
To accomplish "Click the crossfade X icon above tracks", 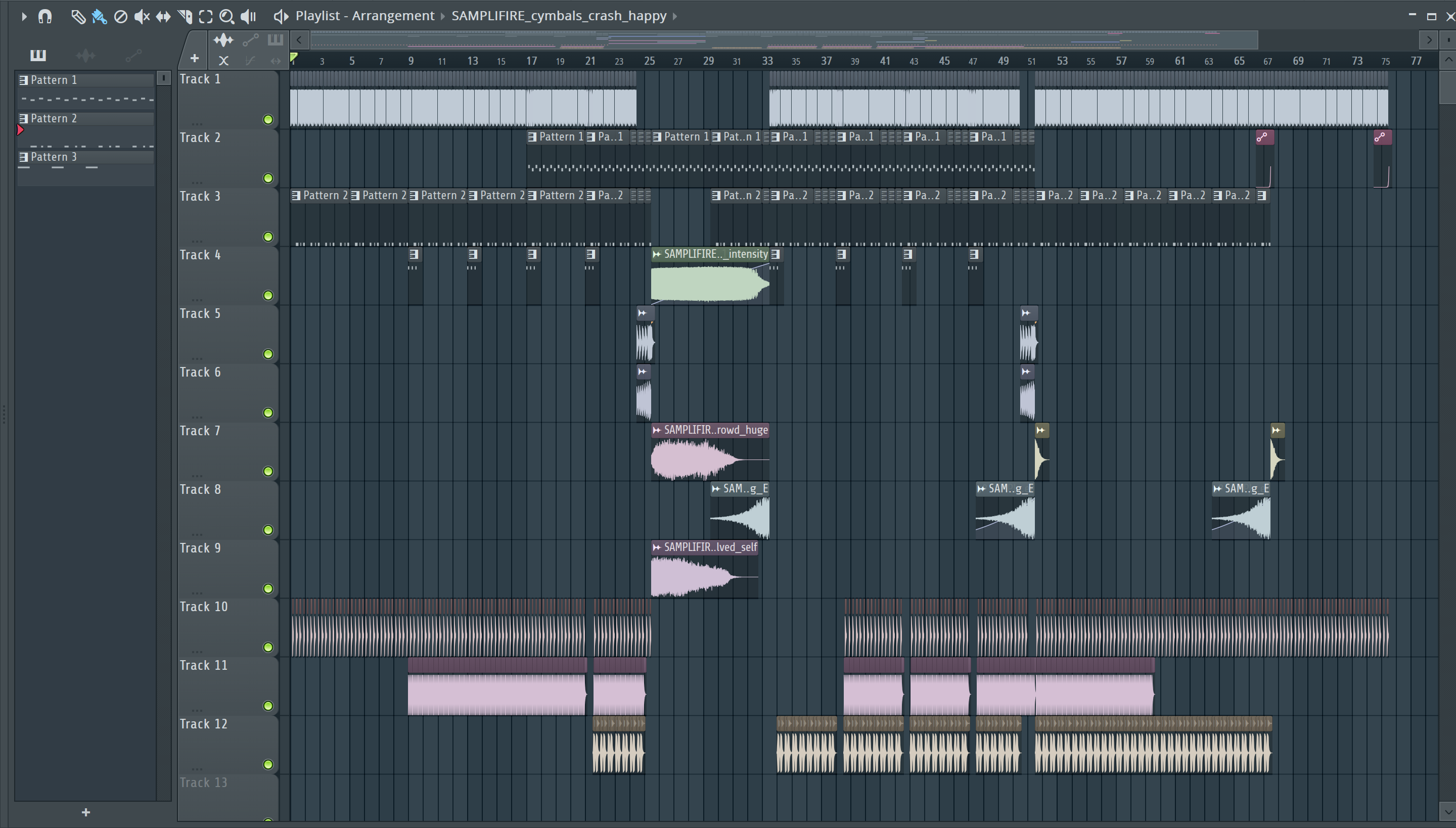I will pos(223,60).
